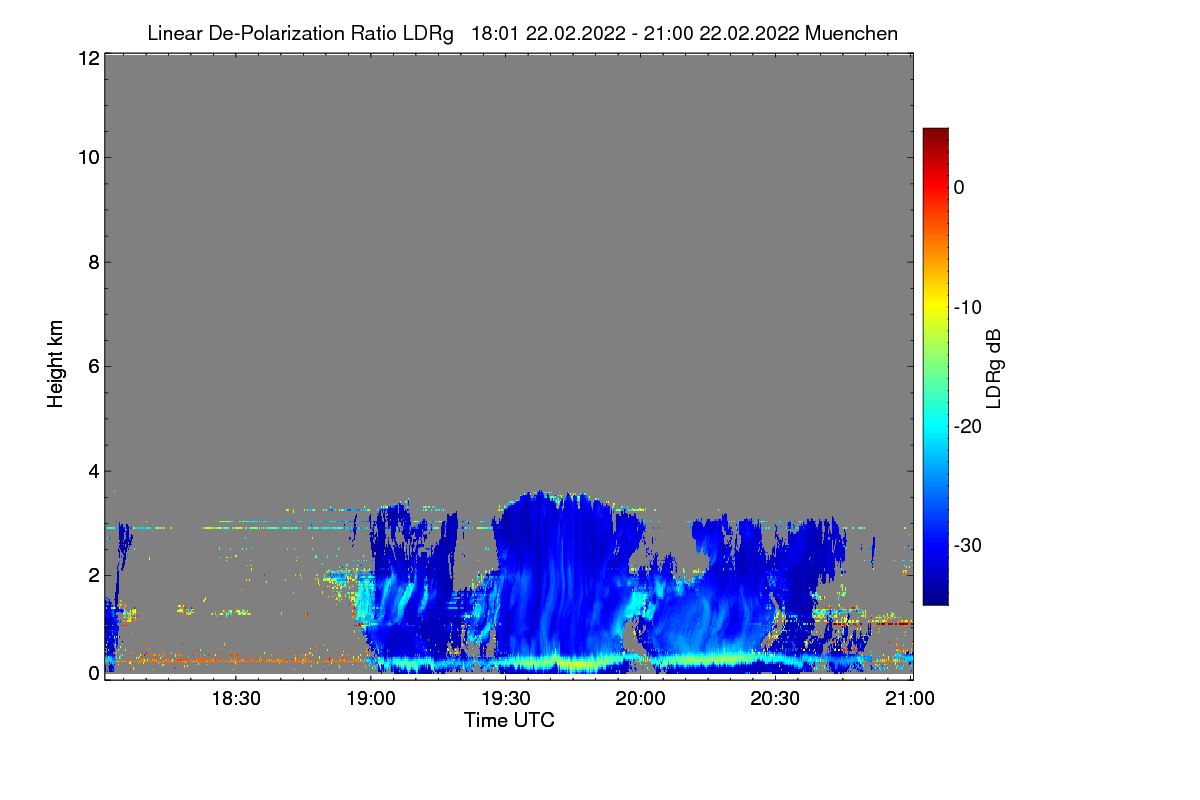Click the 'Height km' y-axis label
Screen dimensions: 1200x800
coord(56,366)
